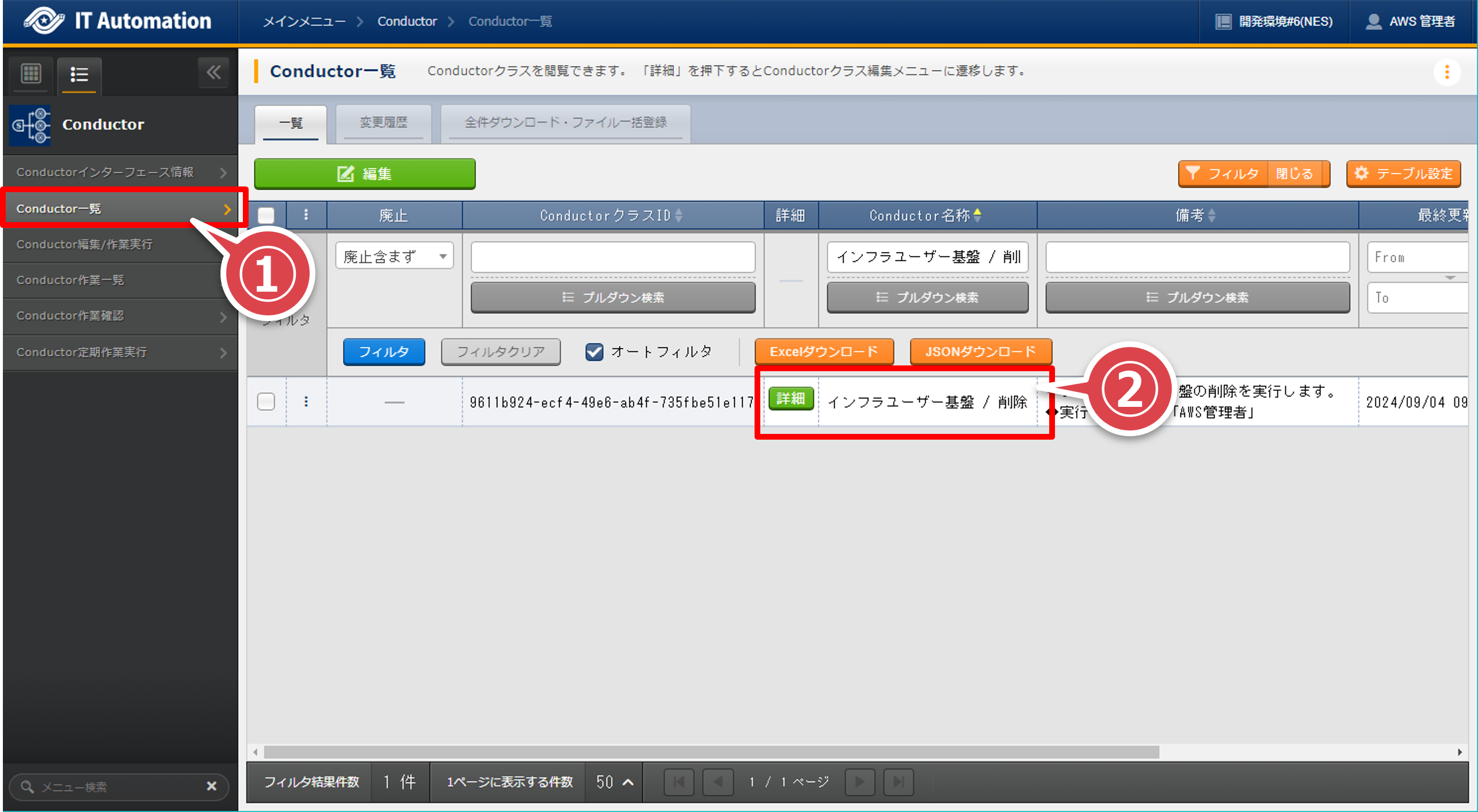Change rows per page value 50
This screenshot has height=812, width=1478.
(x=614, y=781)
